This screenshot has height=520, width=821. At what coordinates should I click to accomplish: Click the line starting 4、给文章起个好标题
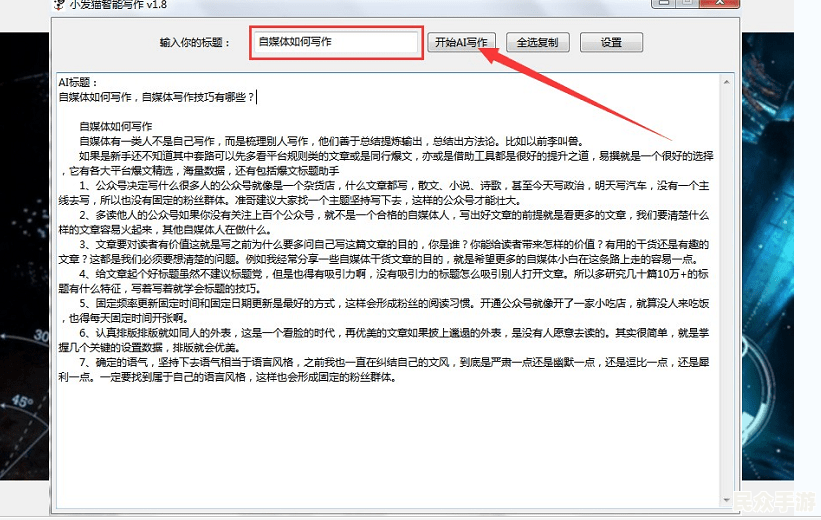click(x=384, y=281)
